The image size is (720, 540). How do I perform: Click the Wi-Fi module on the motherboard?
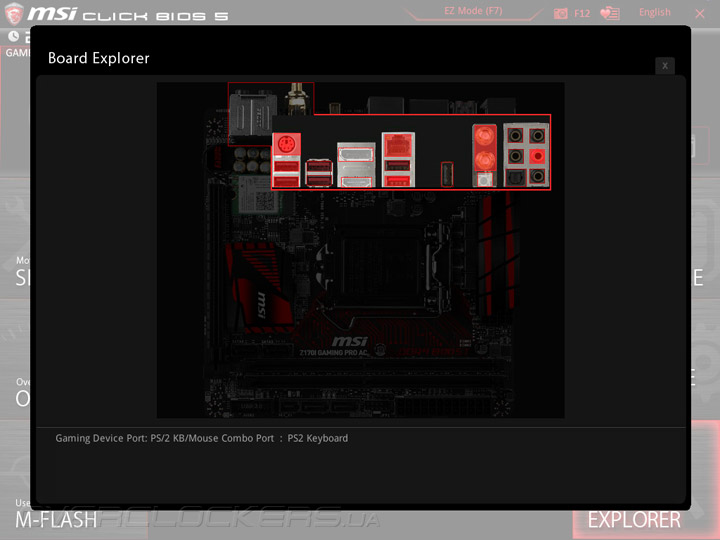pyautogui.click(x=256, y=194)
